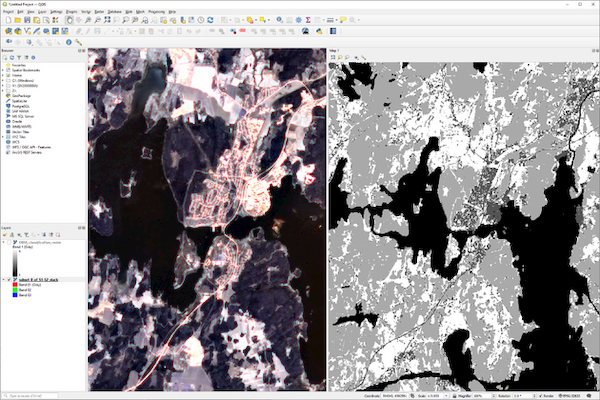The width and height of the screenshot is (600, 400).
Task: Expand all layers in Layers panel
Action: [x=44, y=235]
